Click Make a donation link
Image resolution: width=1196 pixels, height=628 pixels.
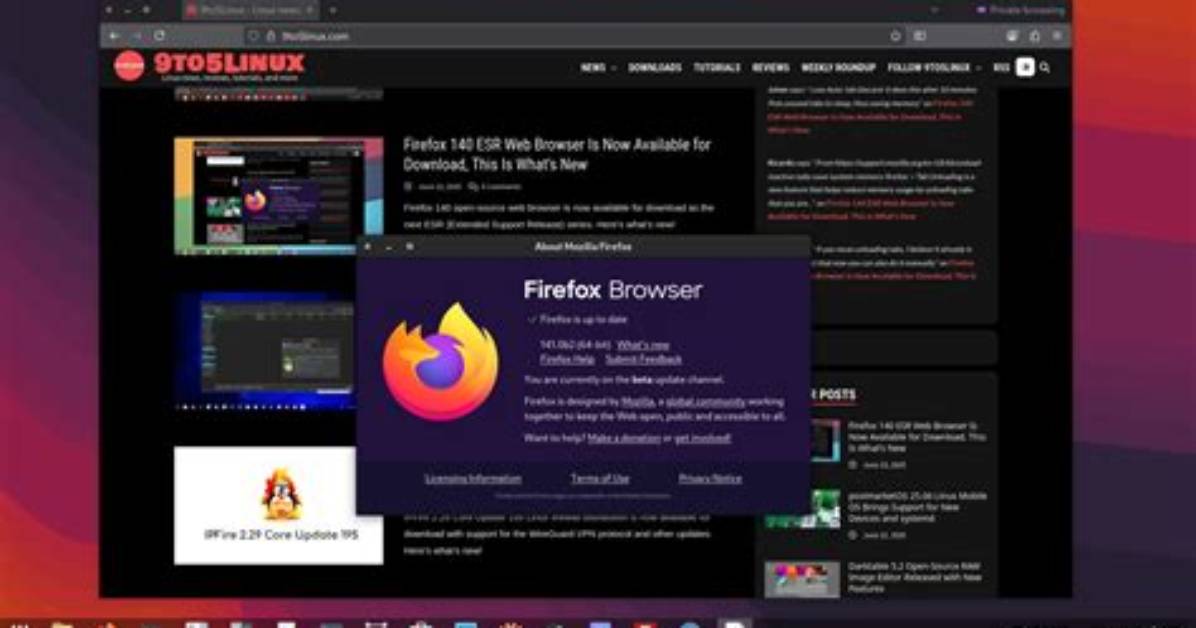(624, 438)
